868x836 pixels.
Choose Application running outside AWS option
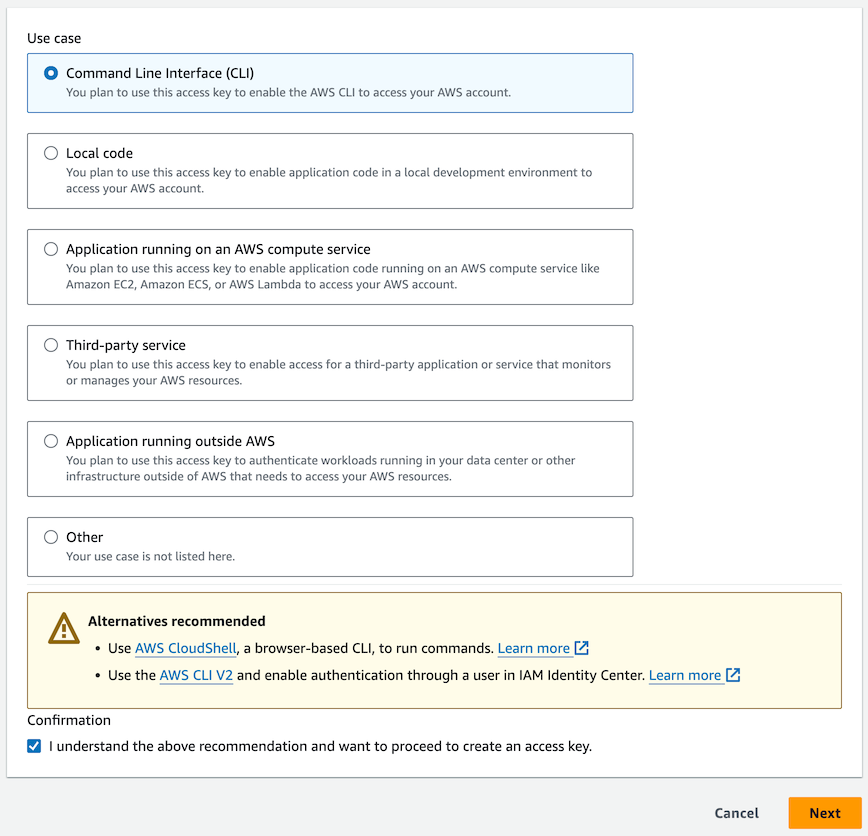(51, 441)
